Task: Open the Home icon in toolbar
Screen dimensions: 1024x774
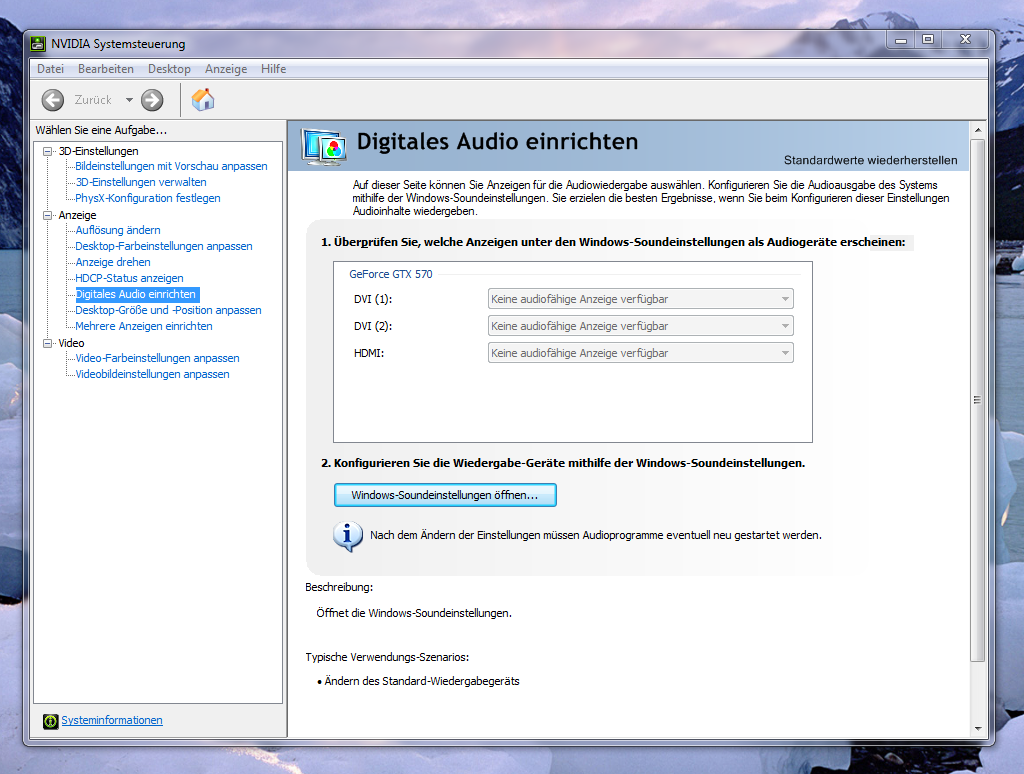Action: pos(203,99)
